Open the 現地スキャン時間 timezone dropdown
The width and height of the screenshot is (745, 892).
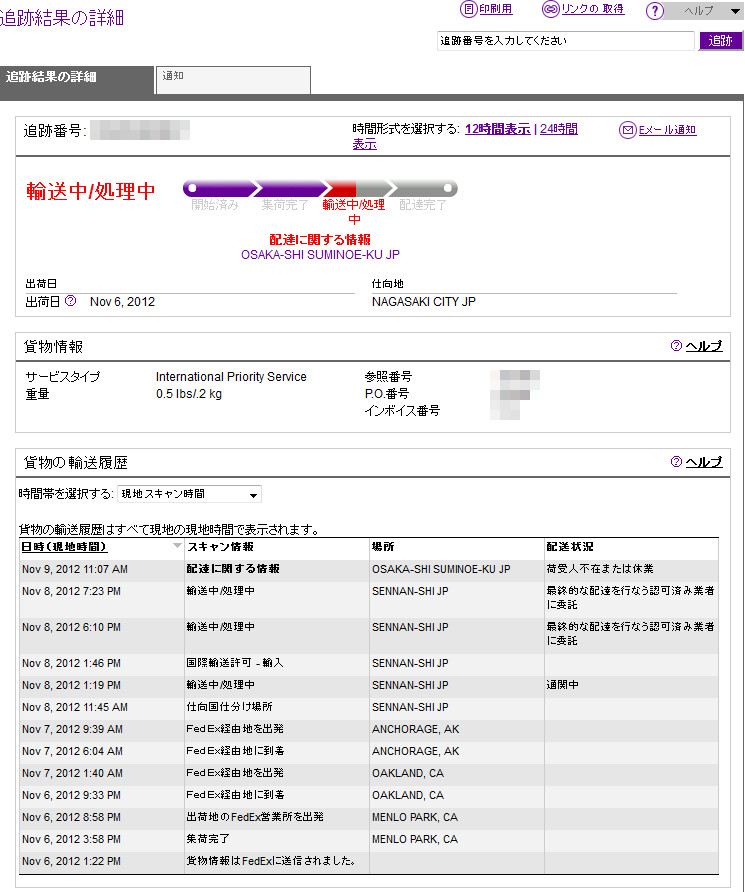click(x=189, y=494)
